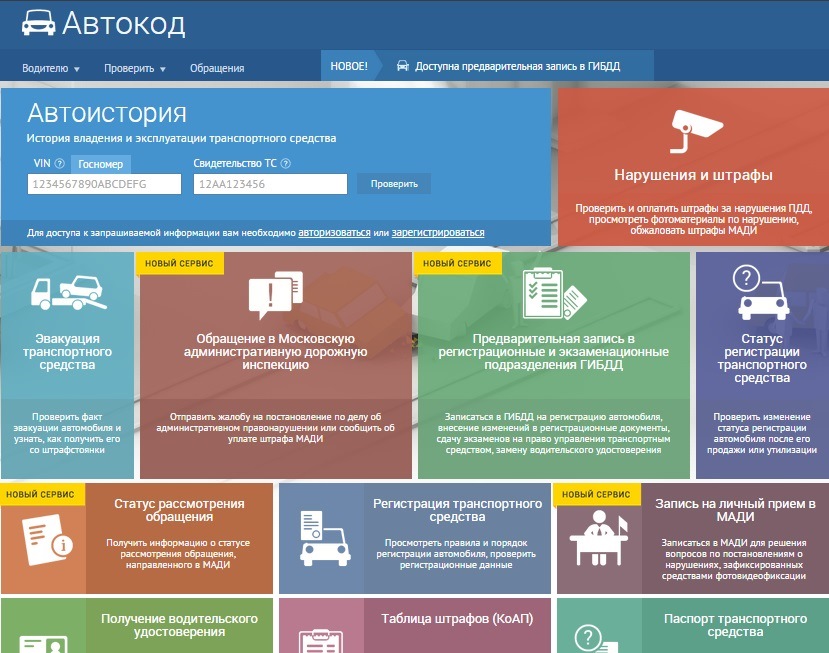Open the ГИБДД pre-registration announcement link
This screenshot has height=653, width=829.
pyautogui.click(x=517, y=66)
